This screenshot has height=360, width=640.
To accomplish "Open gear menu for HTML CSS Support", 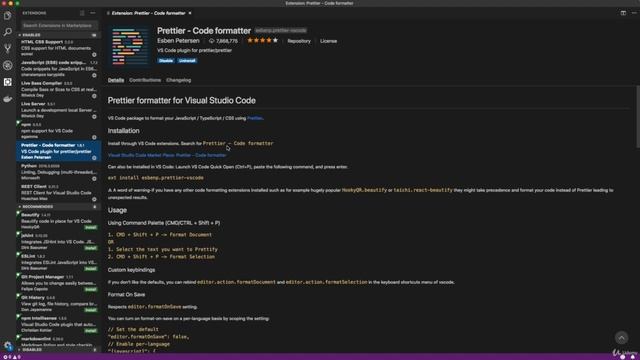I will point(94,55).
